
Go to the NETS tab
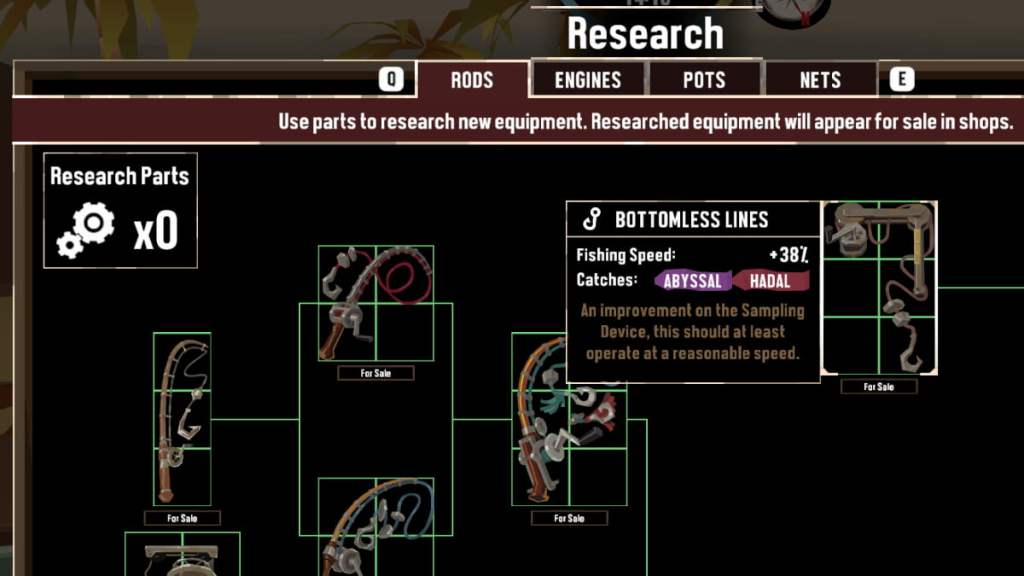[820, 80]
